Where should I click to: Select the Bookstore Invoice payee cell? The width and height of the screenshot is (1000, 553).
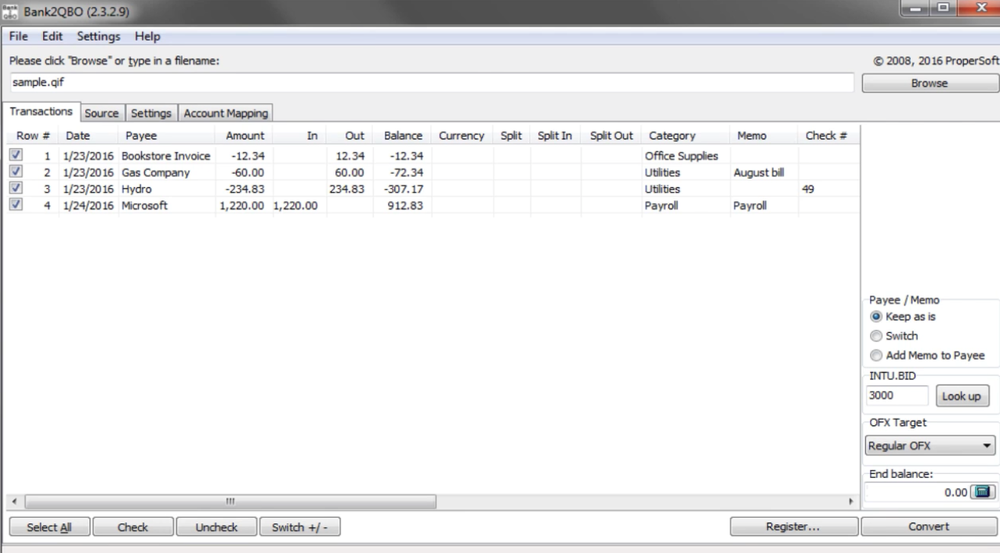pyautogui.click(x=166, y=156)
